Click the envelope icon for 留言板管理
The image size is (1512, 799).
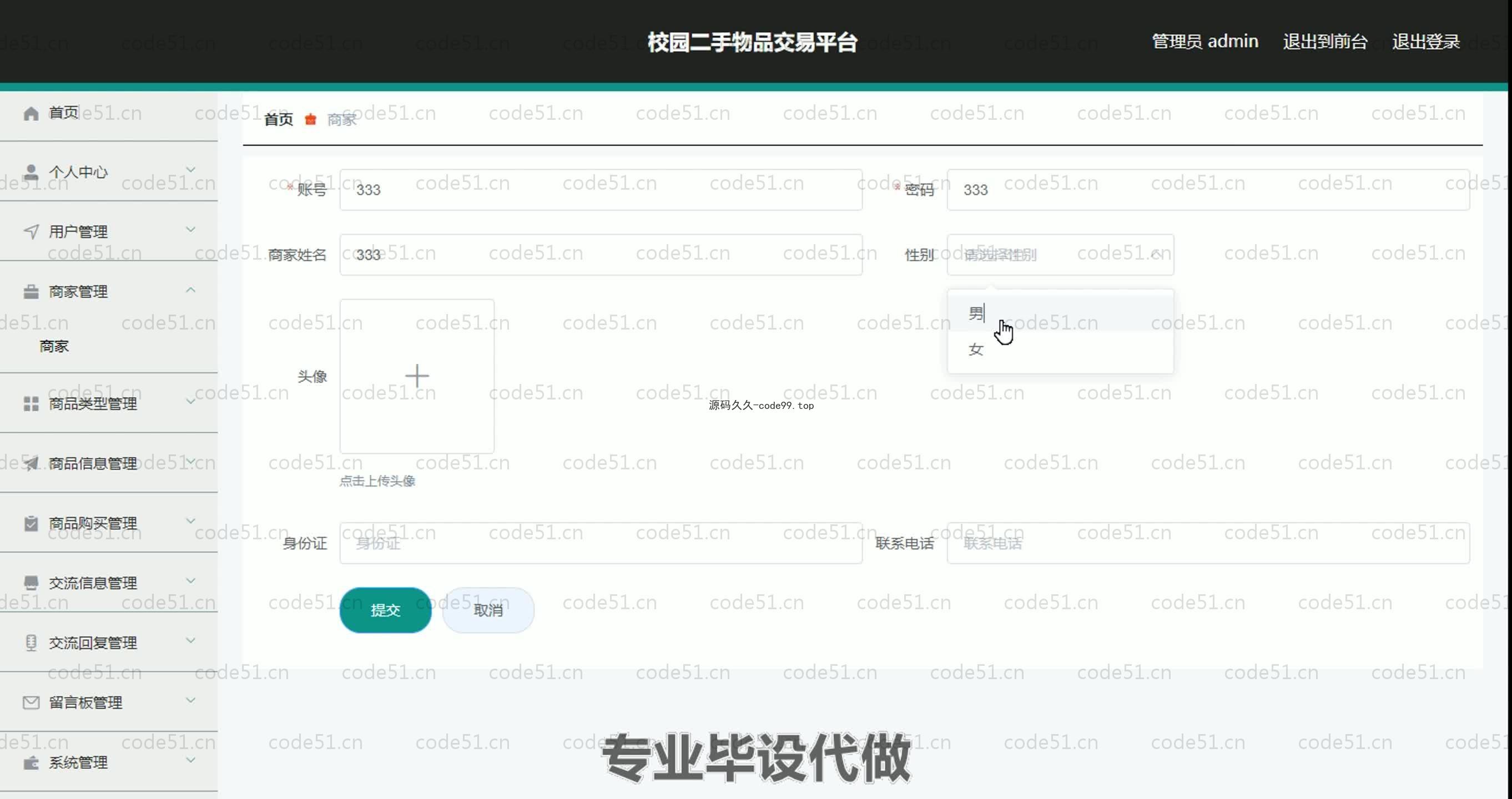click(x=31, y=703)
